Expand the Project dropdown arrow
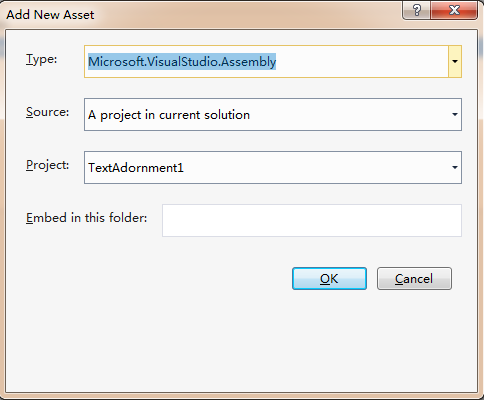 455,167
